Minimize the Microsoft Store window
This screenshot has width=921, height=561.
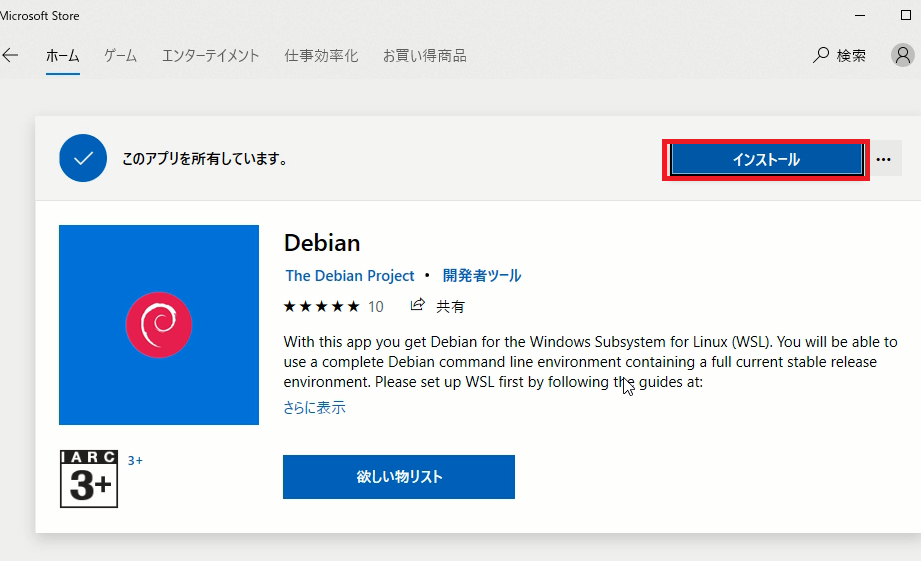(x=860, y=15)
